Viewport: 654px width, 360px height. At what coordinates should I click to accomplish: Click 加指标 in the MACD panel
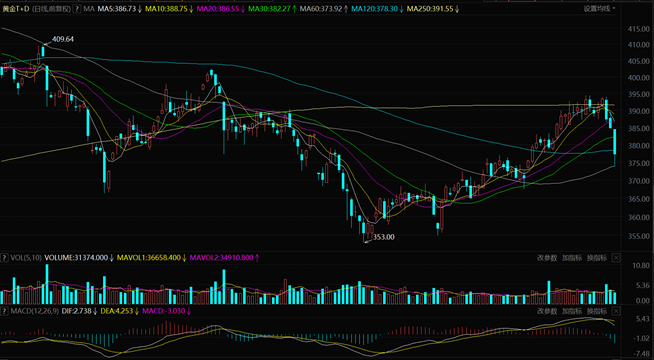571,311
